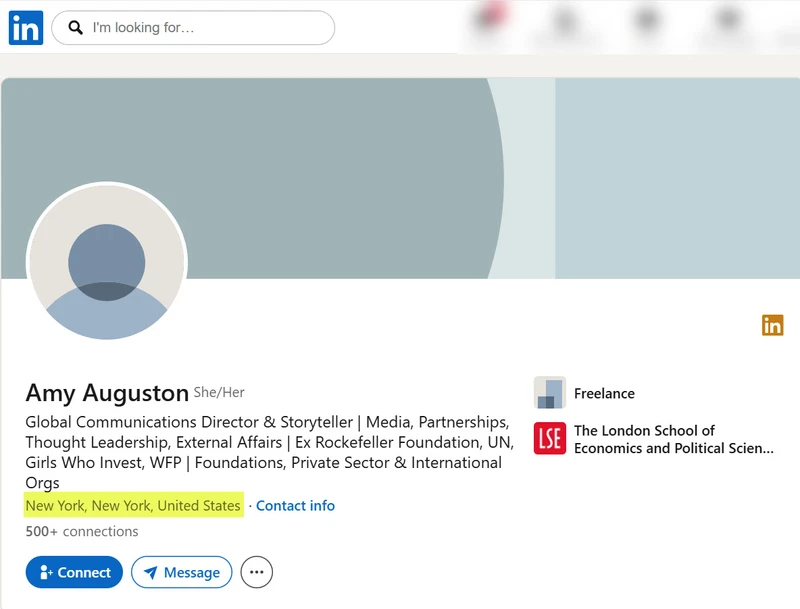Click the gold LinkedIn Premium badge
The width and height of the screenshot is (800, 609).
(x=772, y=325)
